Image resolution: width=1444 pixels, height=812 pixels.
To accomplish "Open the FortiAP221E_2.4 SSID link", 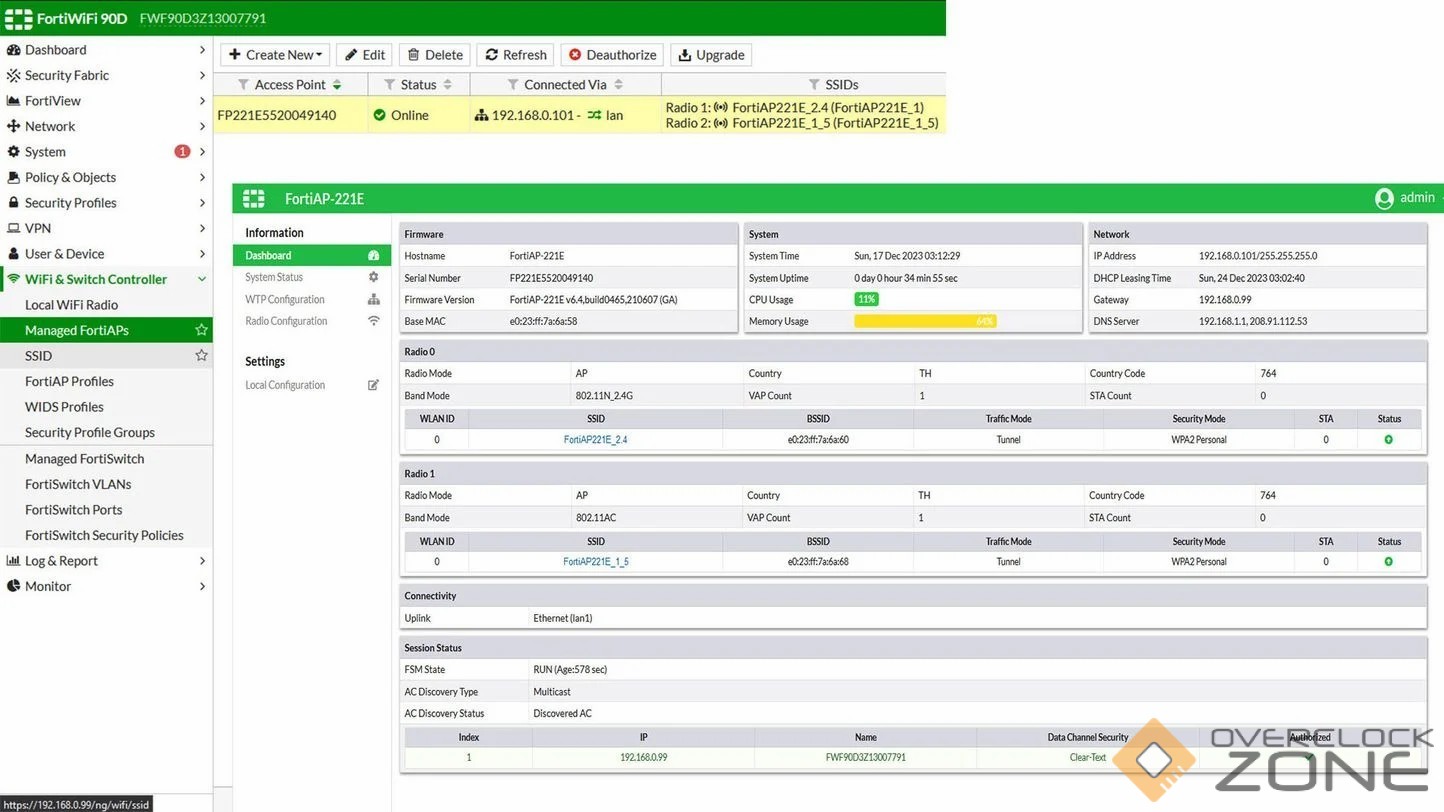I will tap(595, 440).
